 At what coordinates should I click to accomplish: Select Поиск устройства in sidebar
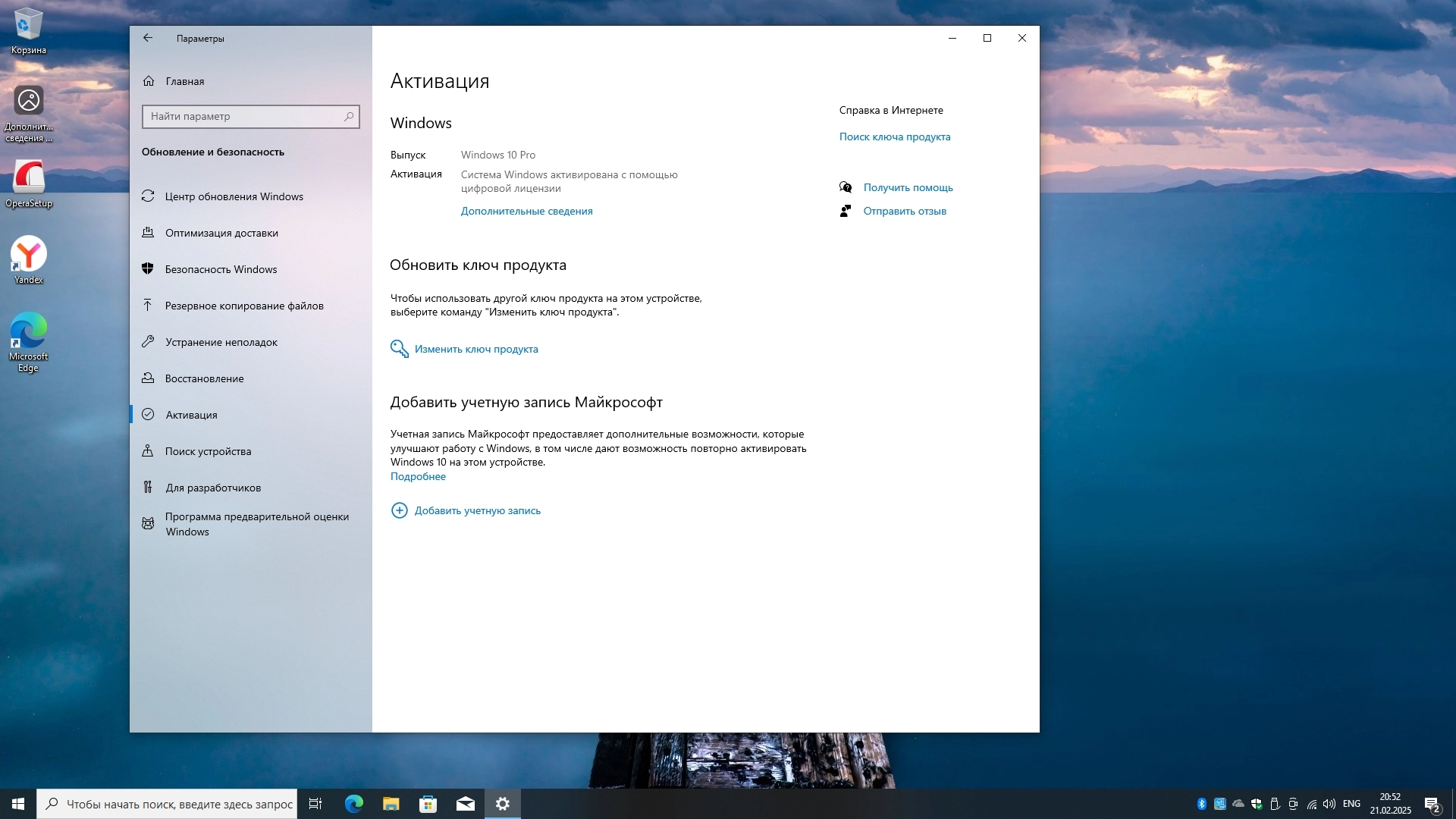208,451
